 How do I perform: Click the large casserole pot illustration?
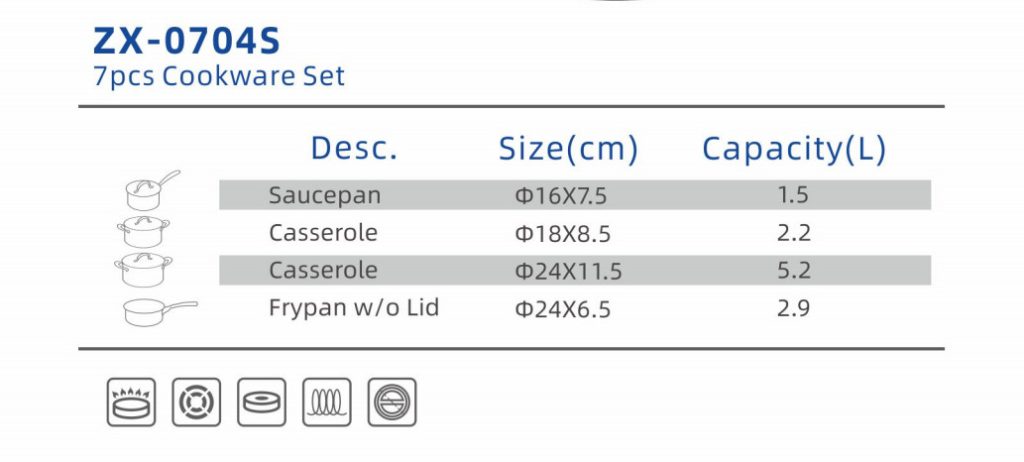(144, 269)
